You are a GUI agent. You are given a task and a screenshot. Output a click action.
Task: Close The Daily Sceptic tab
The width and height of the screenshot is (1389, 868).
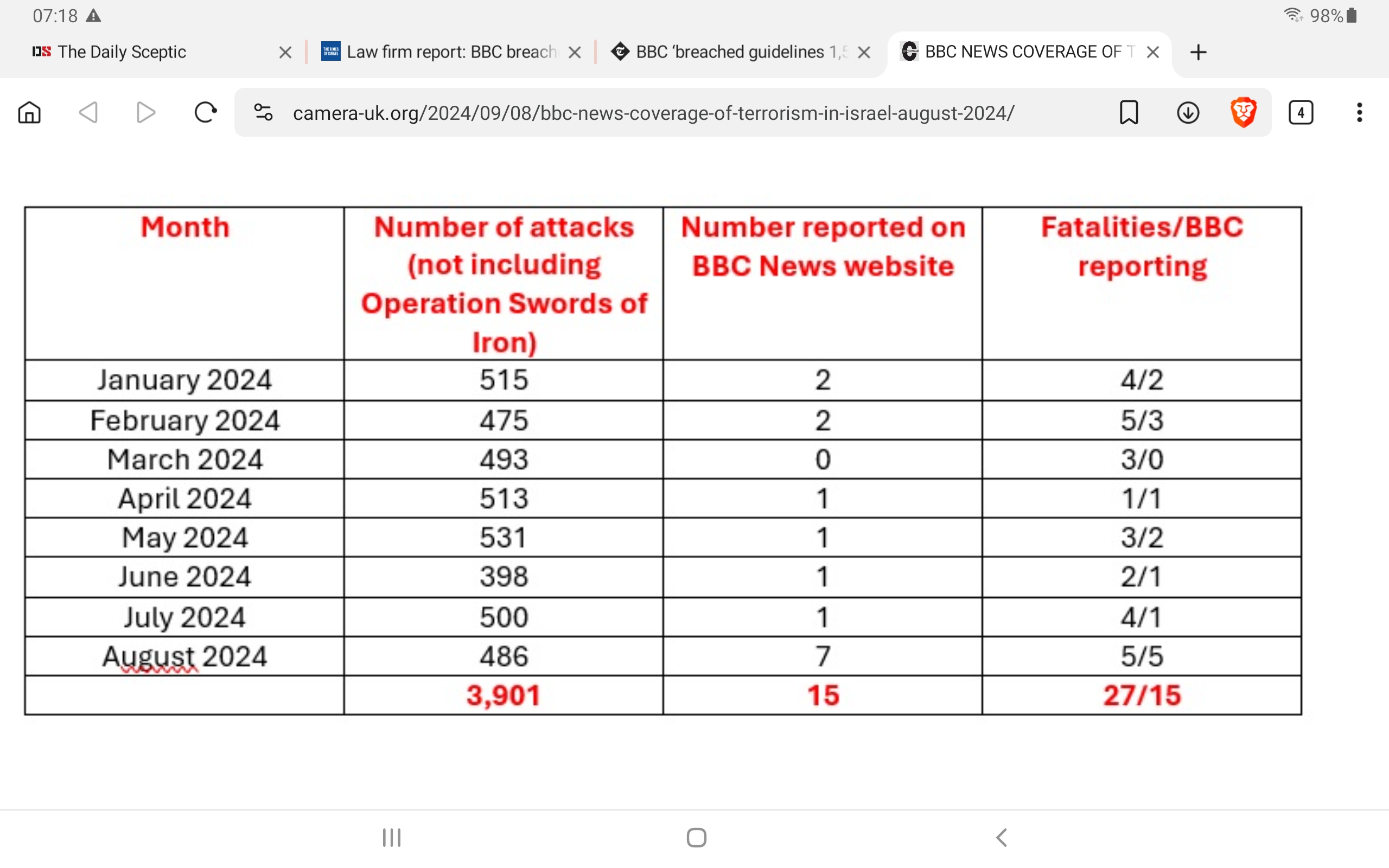click(285, 53)
